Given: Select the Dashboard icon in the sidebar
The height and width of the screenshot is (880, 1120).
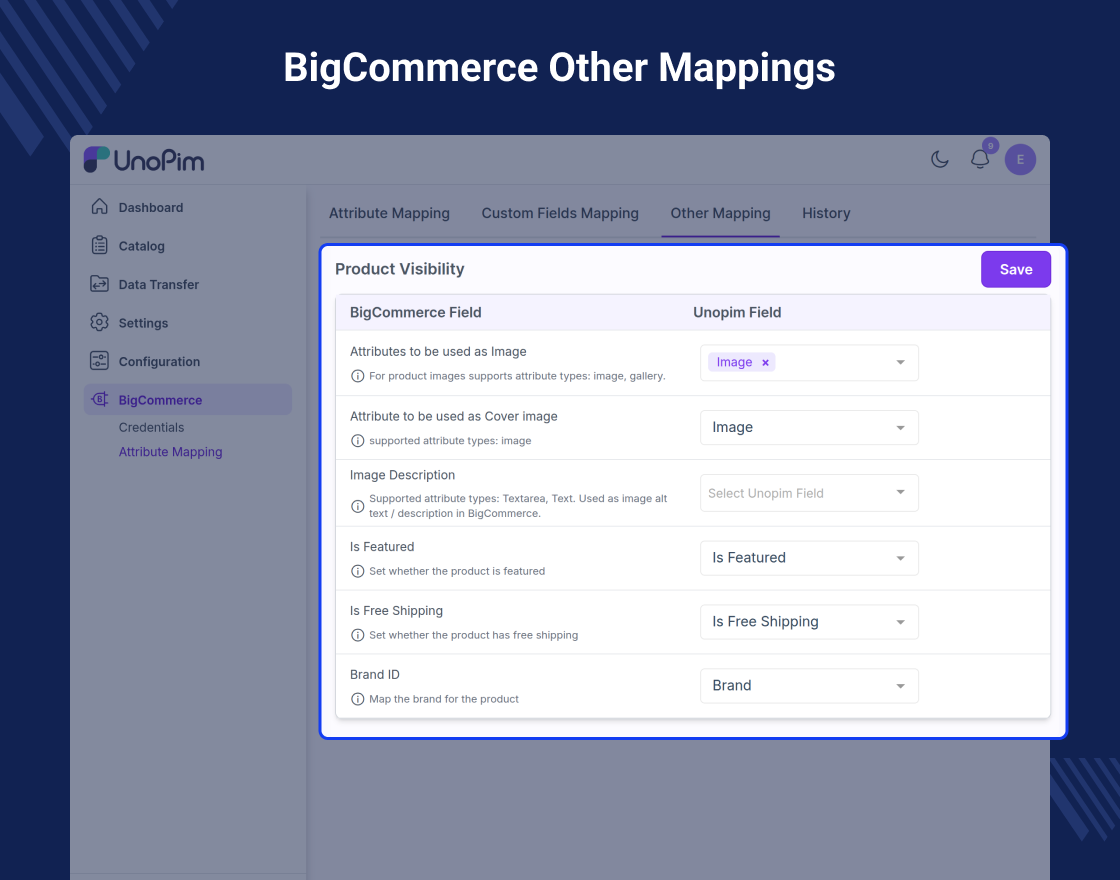Looking at the screenshot, I should pos(100,207).
